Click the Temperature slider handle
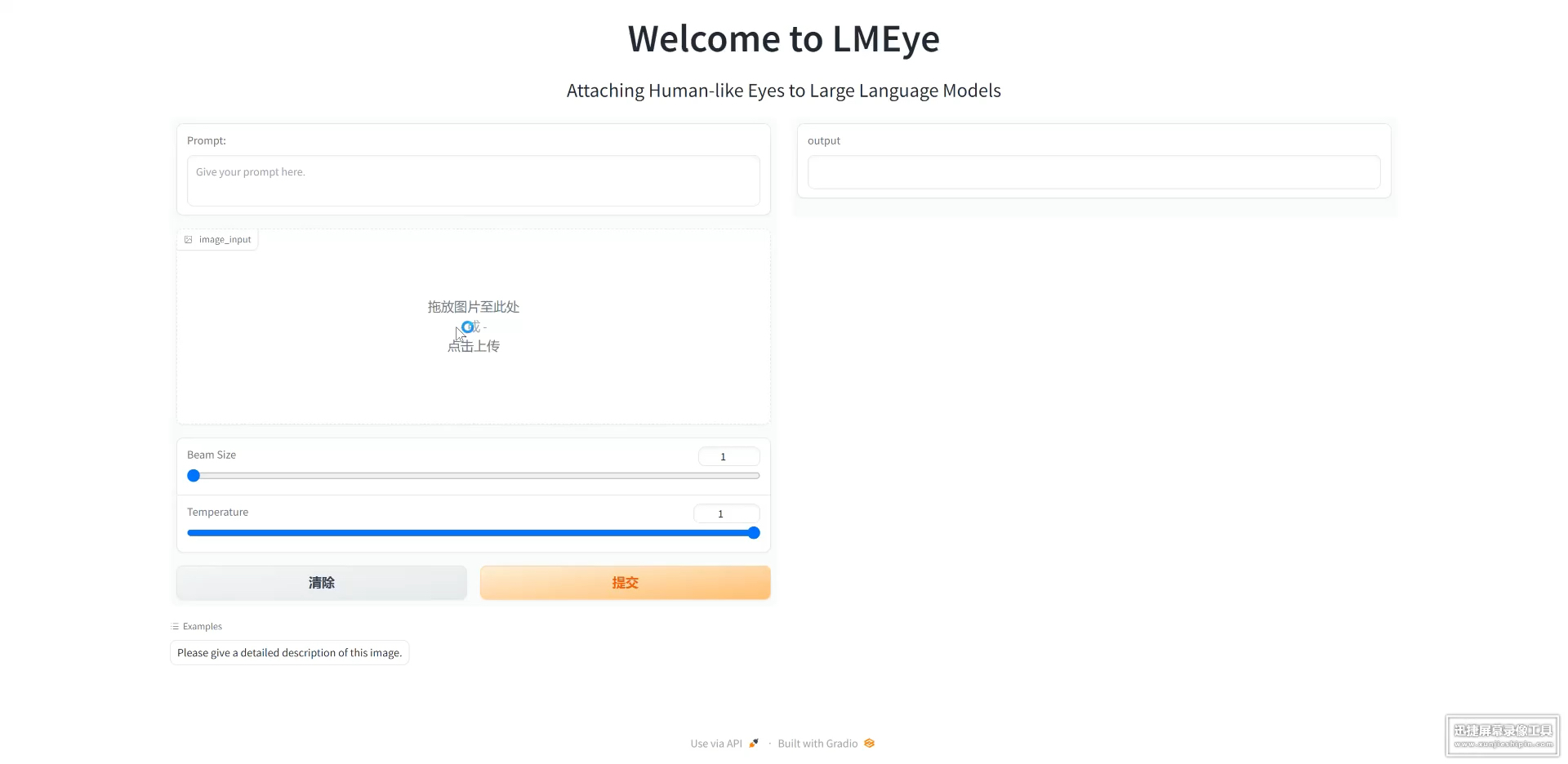The image size is (1568, 764). (x=754, y=533)
